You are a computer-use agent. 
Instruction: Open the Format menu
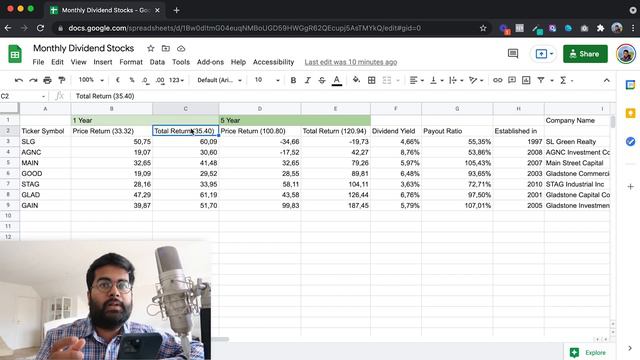point(131,62)
